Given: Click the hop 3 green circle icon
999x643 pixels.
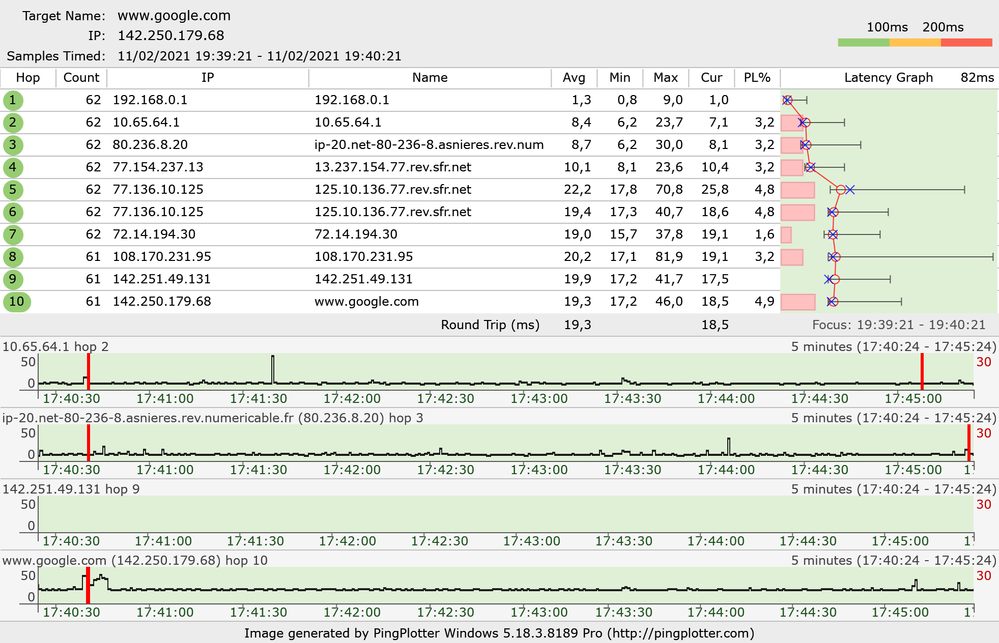Looking at the screenshot, I should tap(13, 145).
